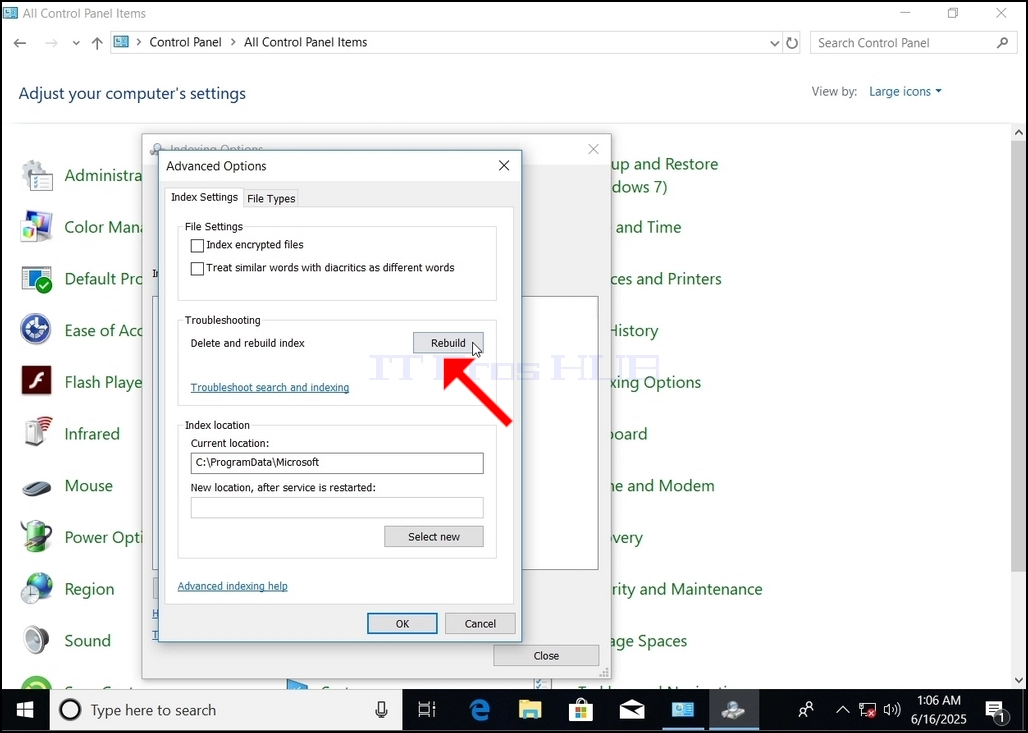
Task: Open the Mouse settings icon
Action: 37,486
